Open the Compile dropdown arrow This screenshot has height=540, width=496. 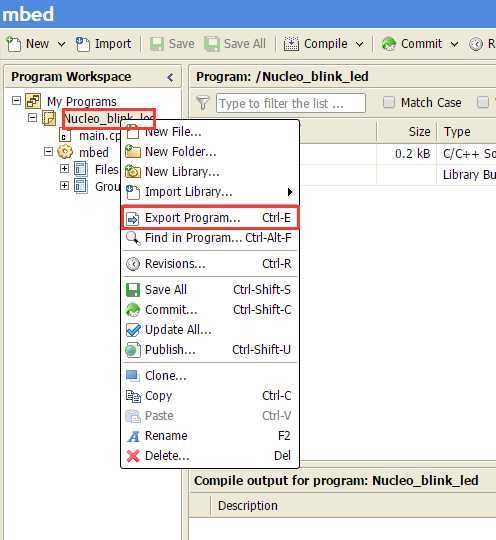tap(359, 44)
